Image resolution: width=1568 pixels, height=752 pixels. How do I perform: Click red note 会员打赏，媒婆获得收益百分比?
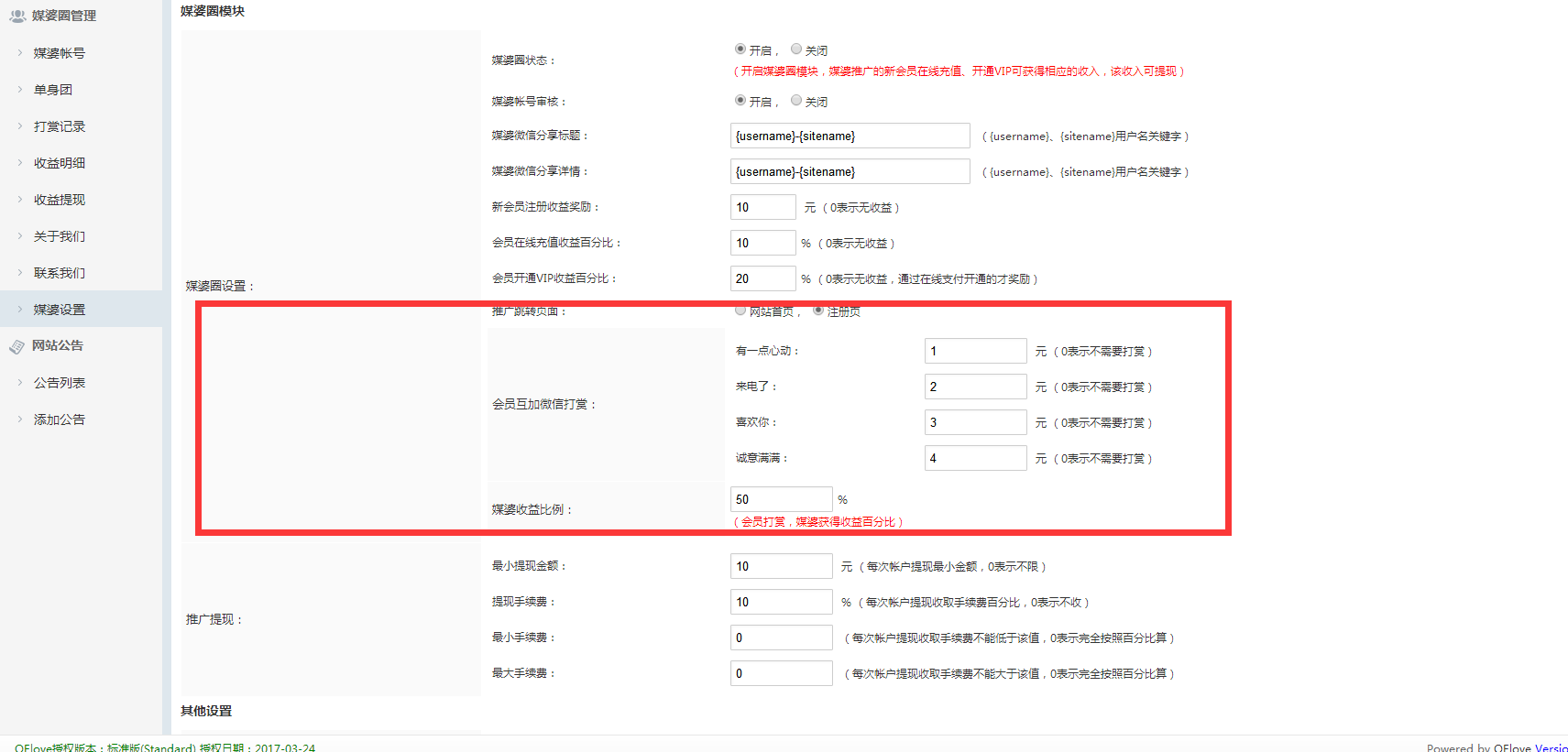[x=818, y=521]
